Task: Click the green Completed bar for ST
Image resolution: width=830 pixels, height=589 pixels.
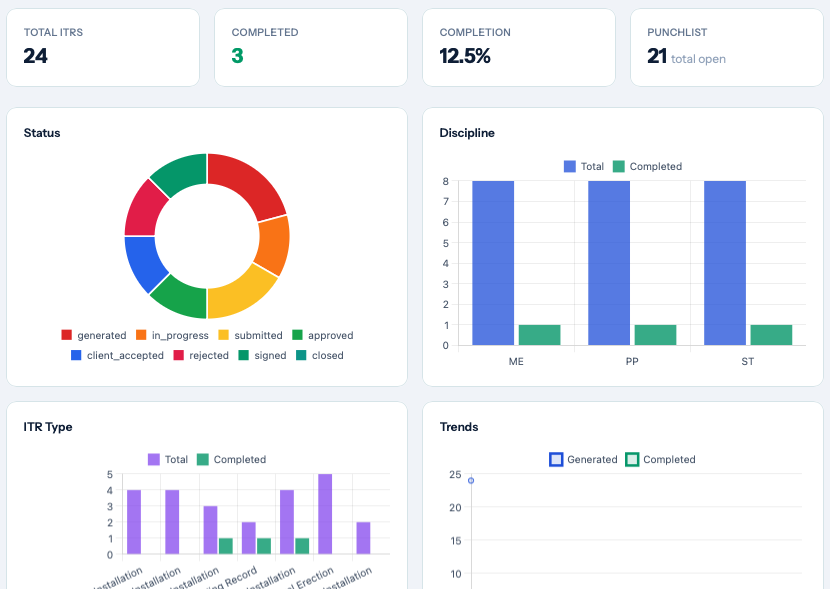Action: pos(771,335)
